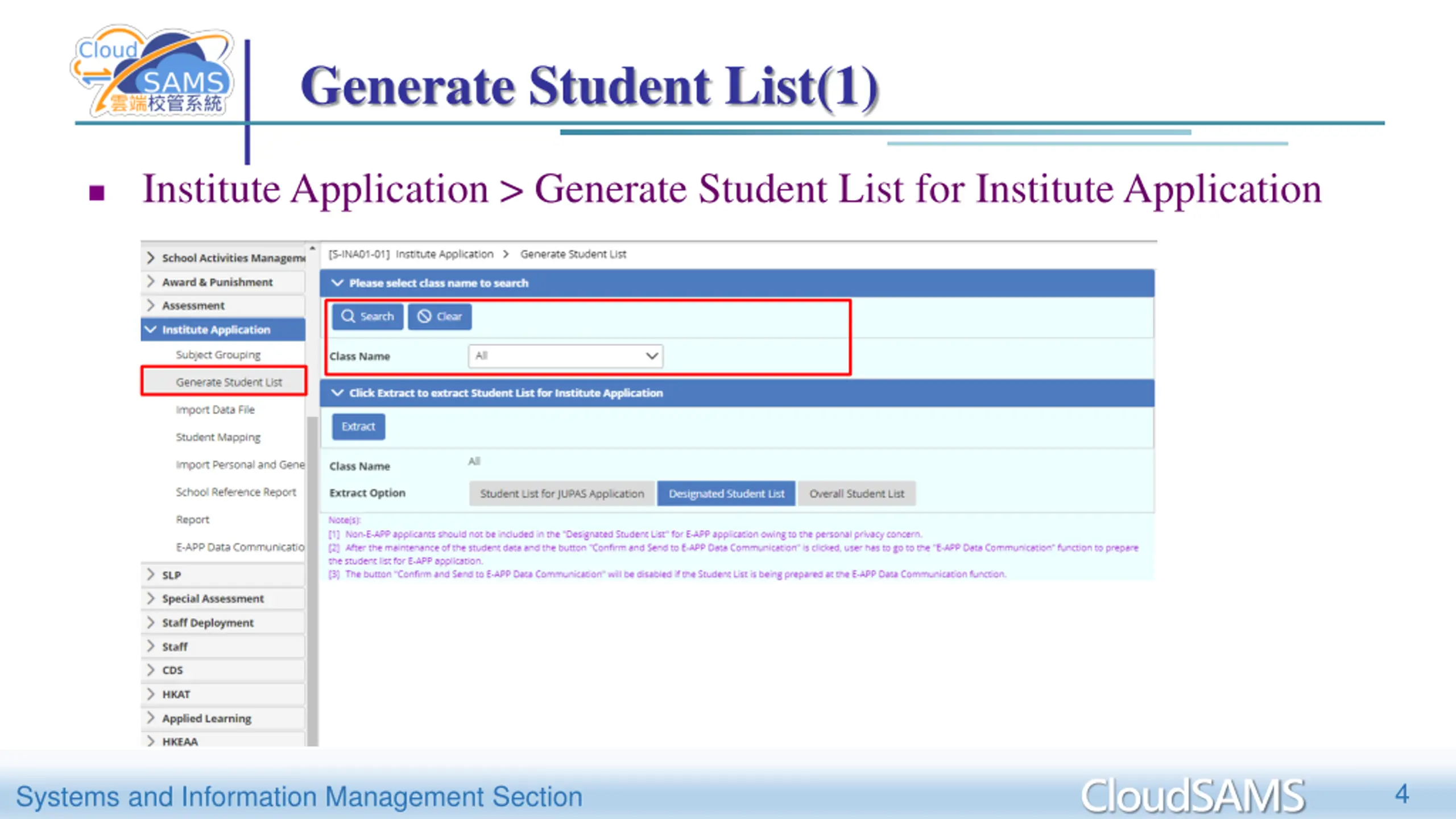Viewport: 1456px width, 819px height.
Task: Select Overall Student List option
Action: point(857,494)
